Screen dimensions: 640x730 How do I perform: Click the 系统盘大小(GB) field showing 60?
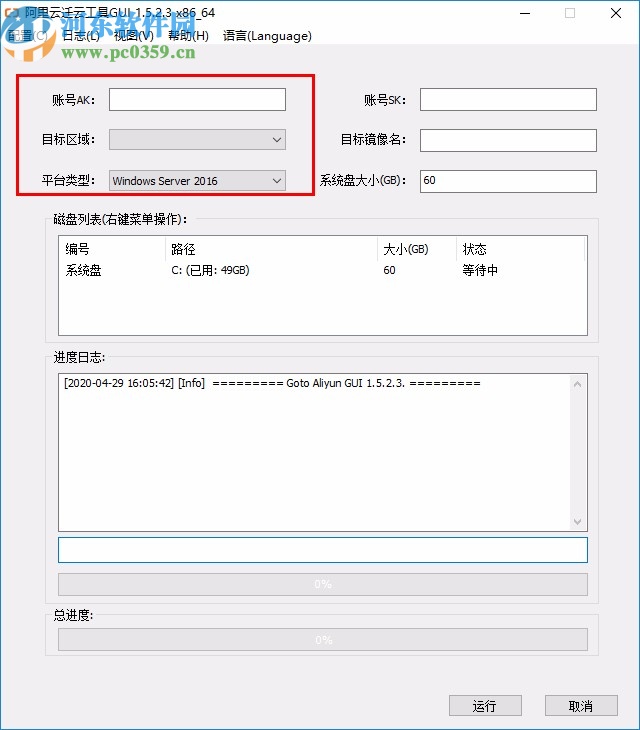pos(508,181)
